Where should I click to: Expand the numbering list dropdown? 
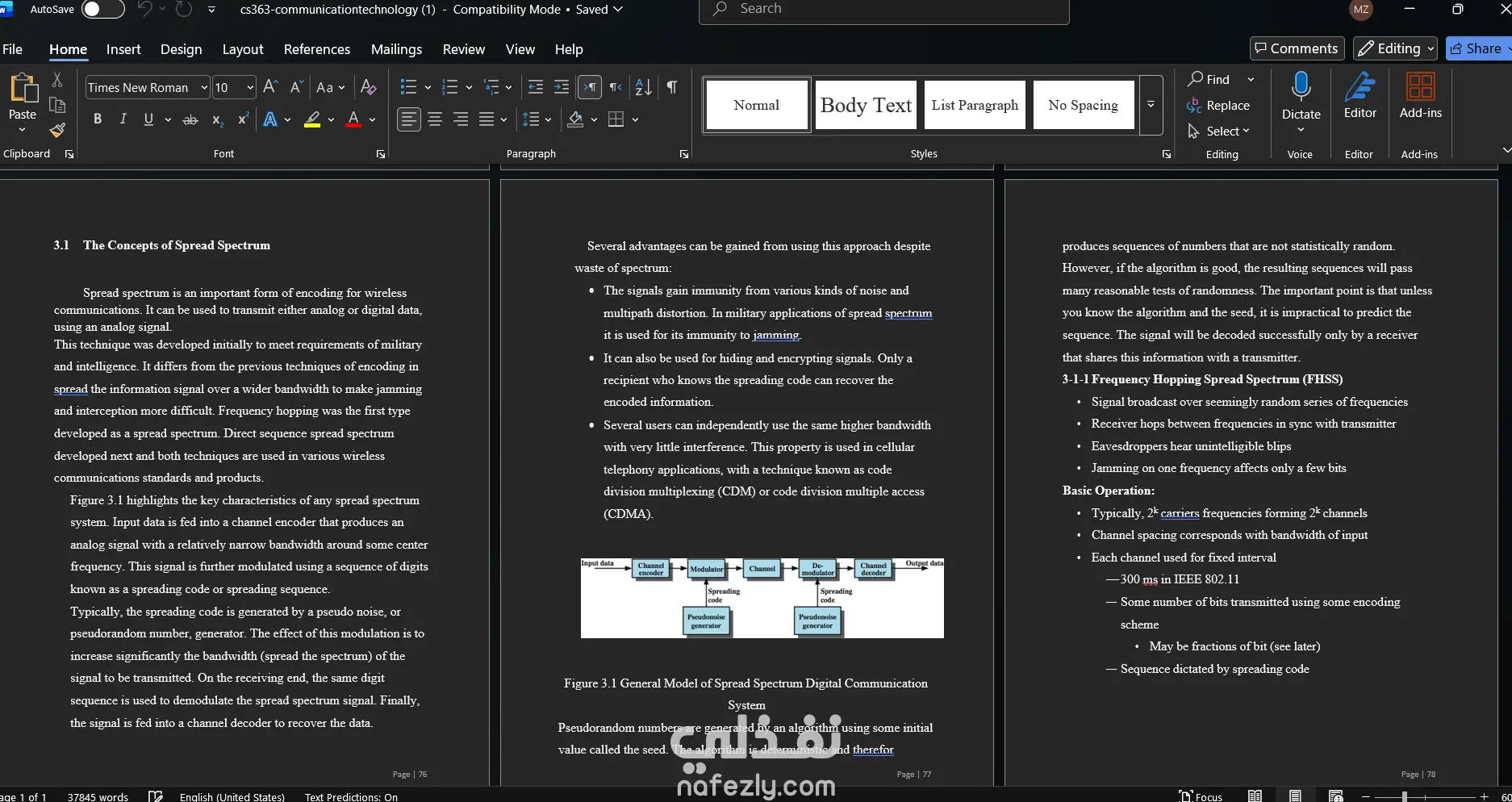469,87
